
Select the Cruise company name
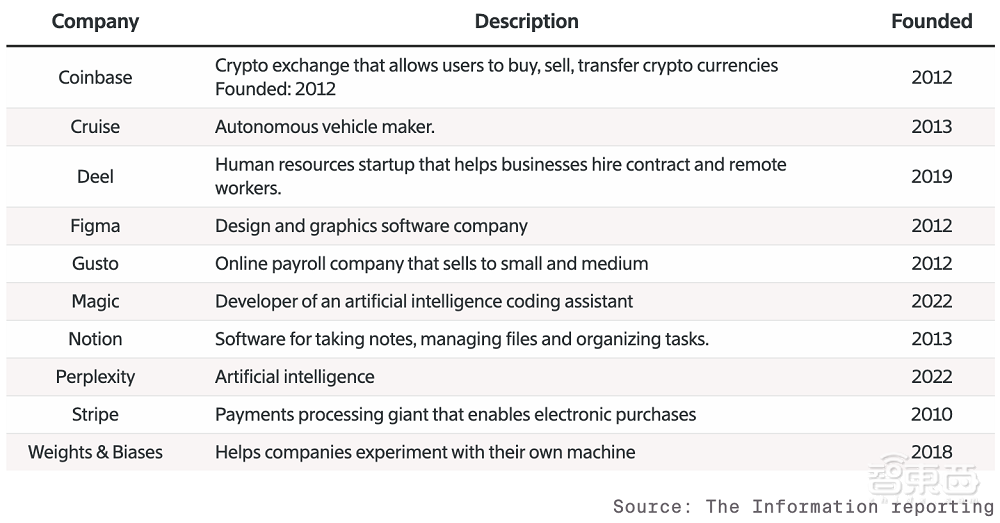tap(95, 127)
